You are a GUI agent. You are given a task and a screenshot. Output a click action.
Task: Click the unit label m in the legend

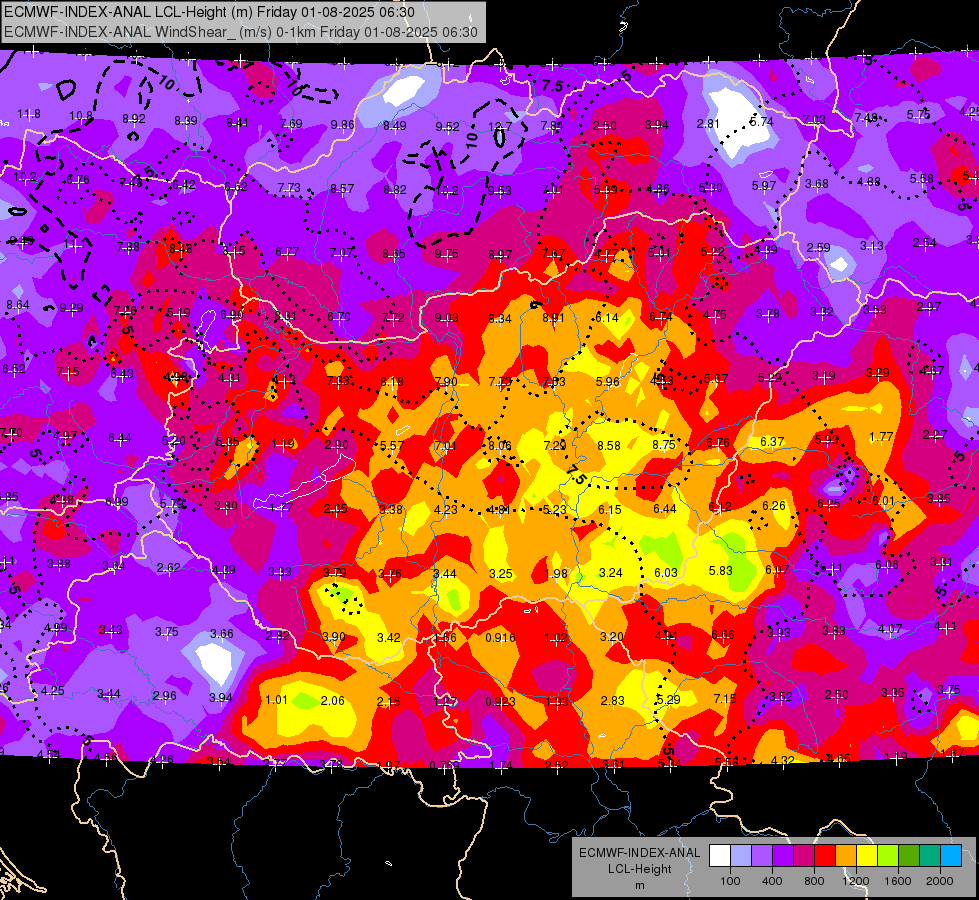point(640,886)
